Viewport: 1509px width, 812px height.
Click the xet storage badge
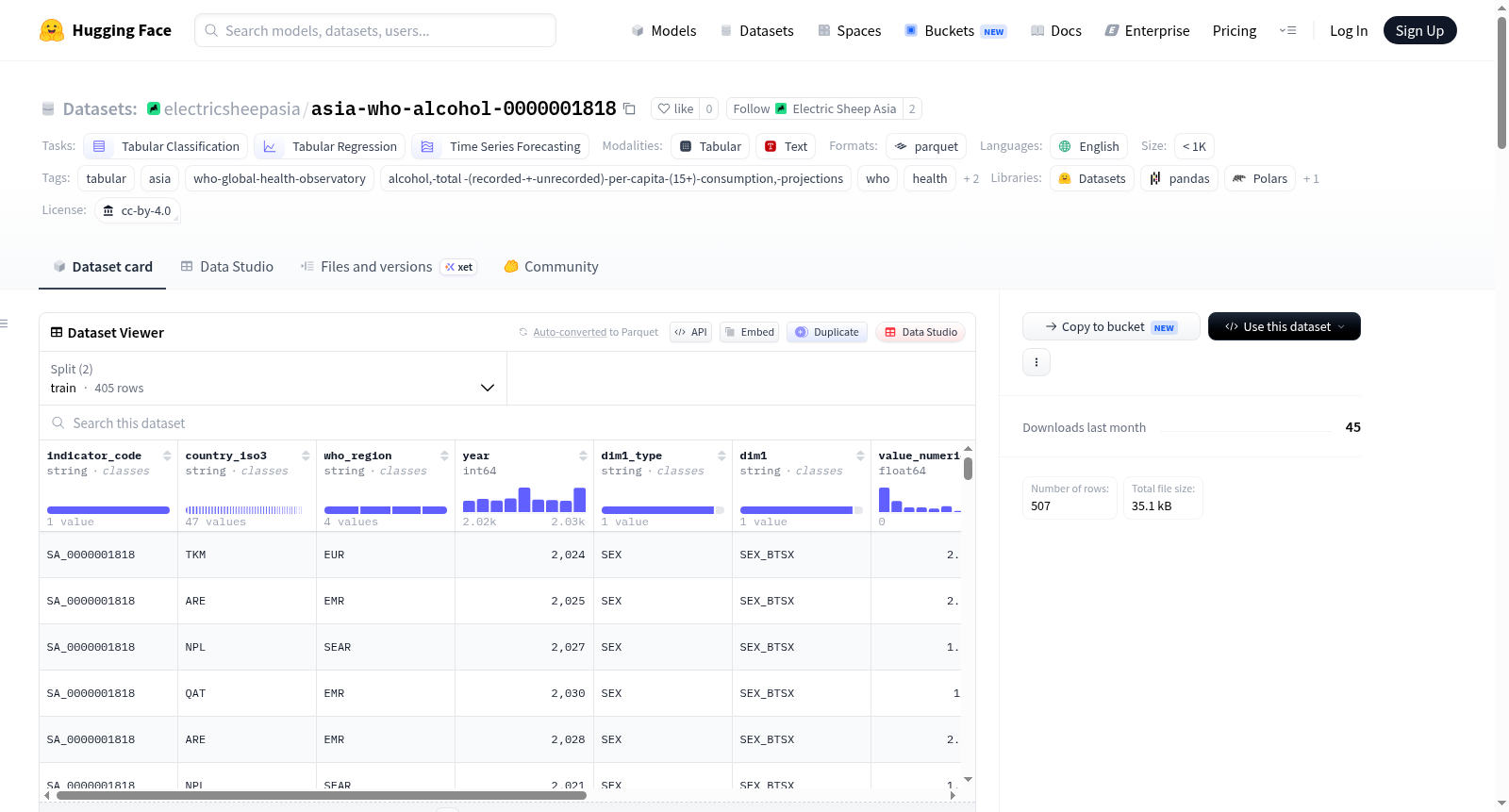pos(458,267)
